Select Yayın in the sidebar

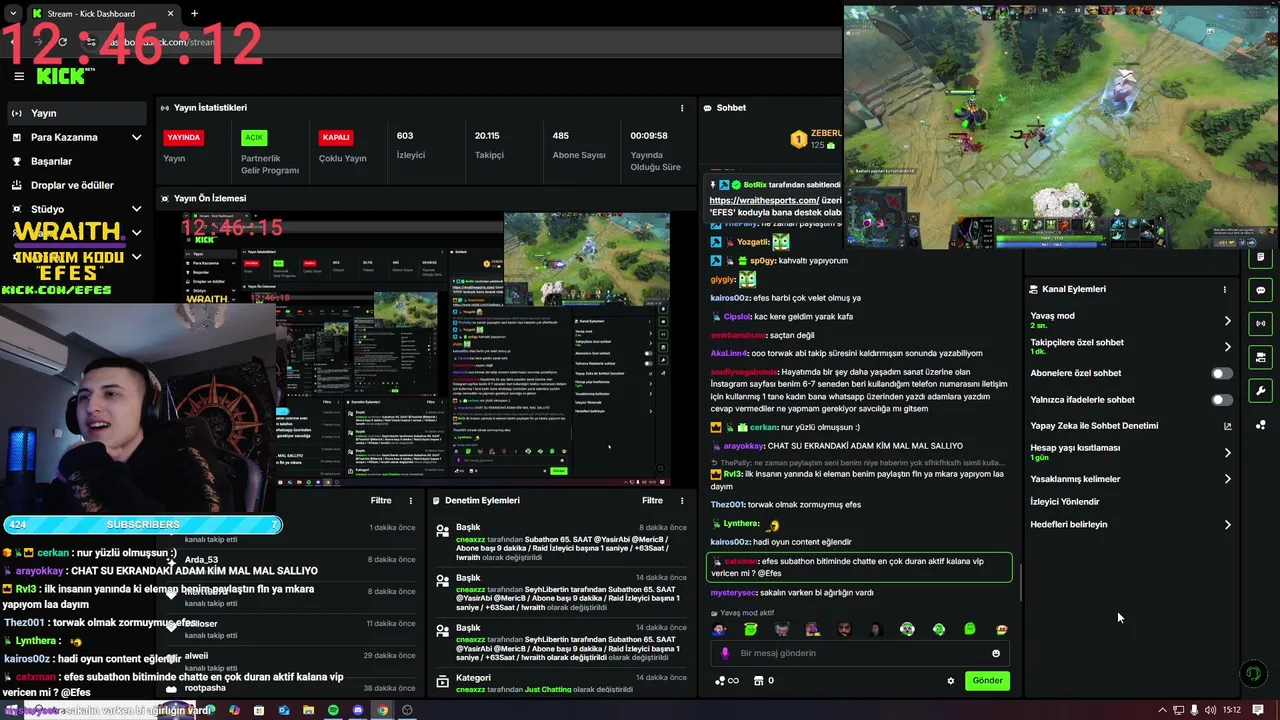(76, 114)
